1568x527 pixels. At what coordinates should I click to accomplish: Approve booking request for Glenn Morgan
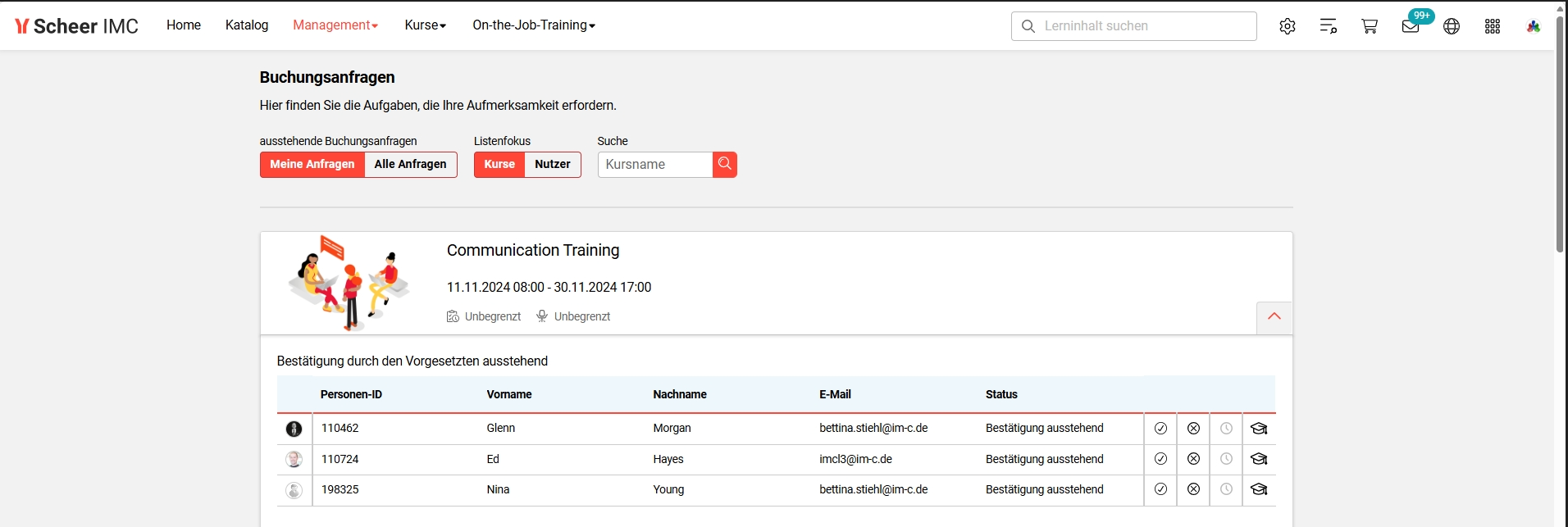click(1160, 429)
